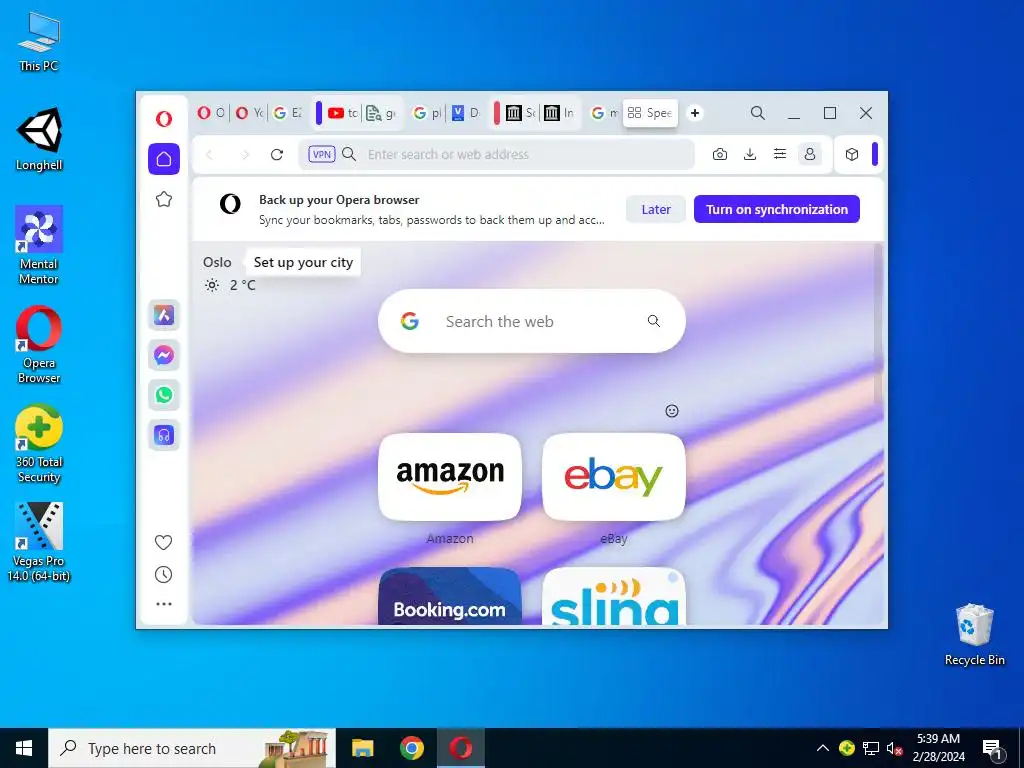This screenshot has height=768, width=1024.
Task: Collapse the red tab island handle
Action: tap(496, 113)
